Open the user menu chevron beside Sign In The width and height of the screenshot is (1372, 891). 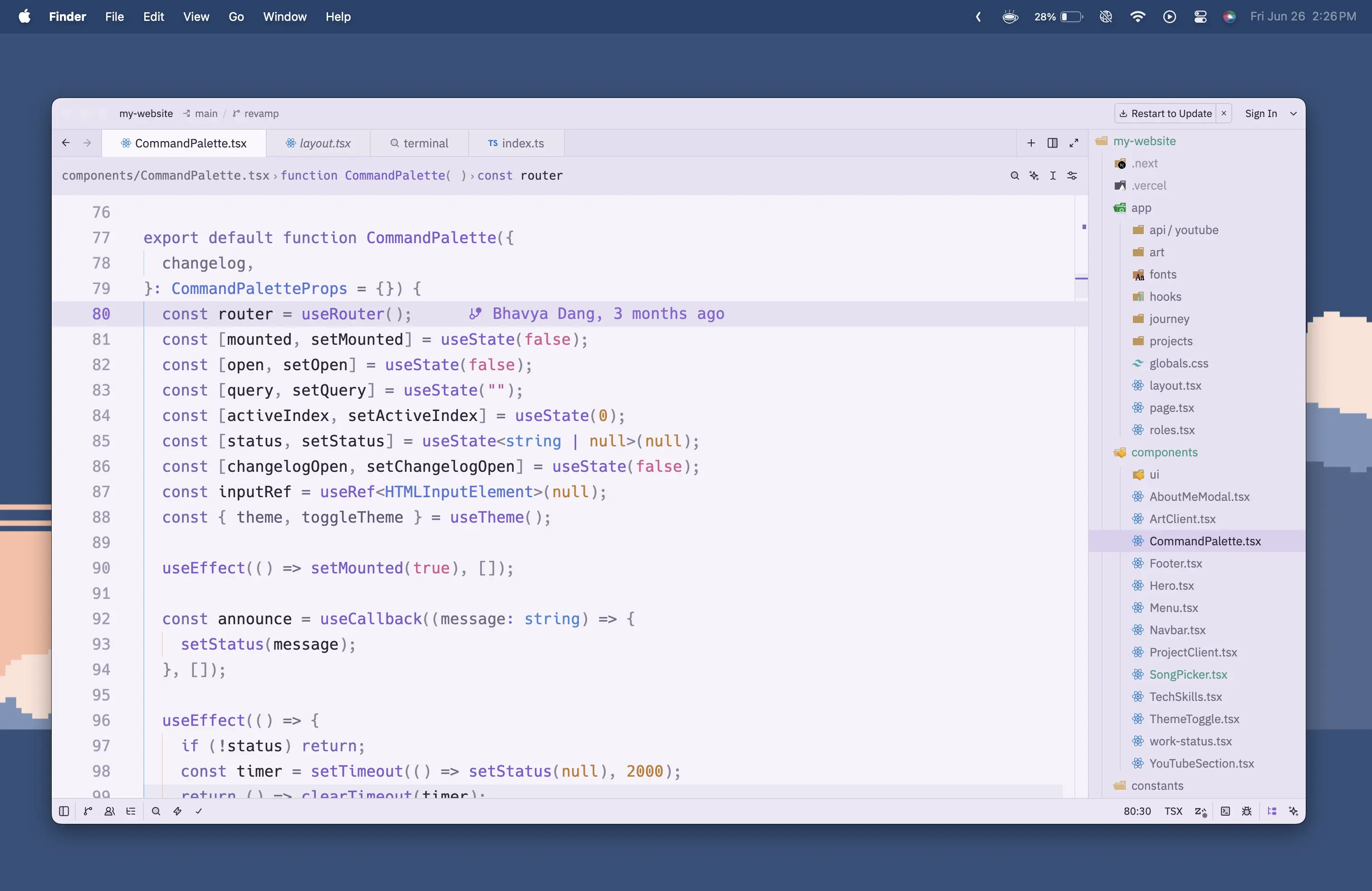coord(1293,113)
